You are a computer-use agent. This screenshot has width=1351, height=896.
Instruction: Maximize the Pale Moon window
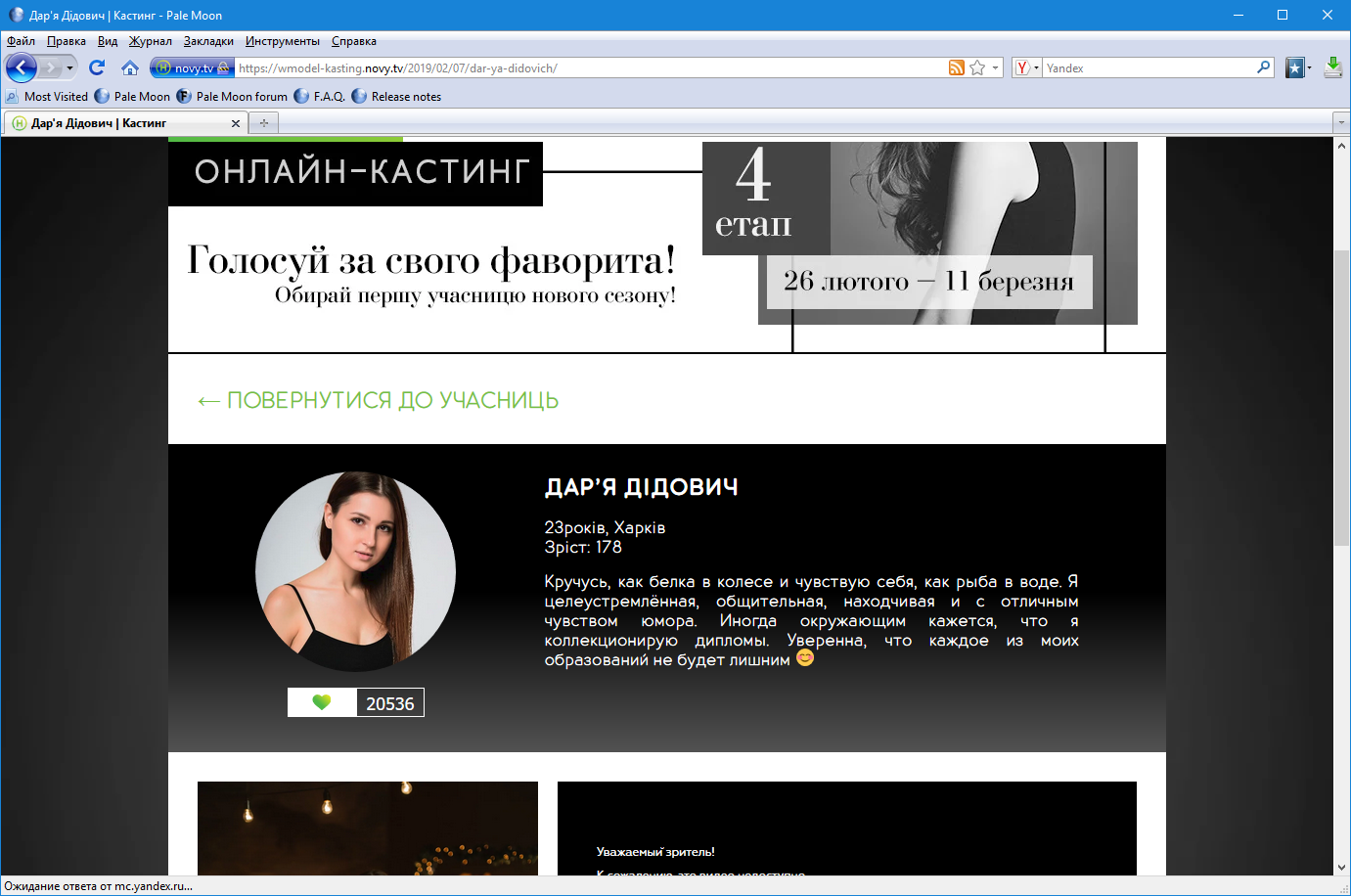point(1283,15)
